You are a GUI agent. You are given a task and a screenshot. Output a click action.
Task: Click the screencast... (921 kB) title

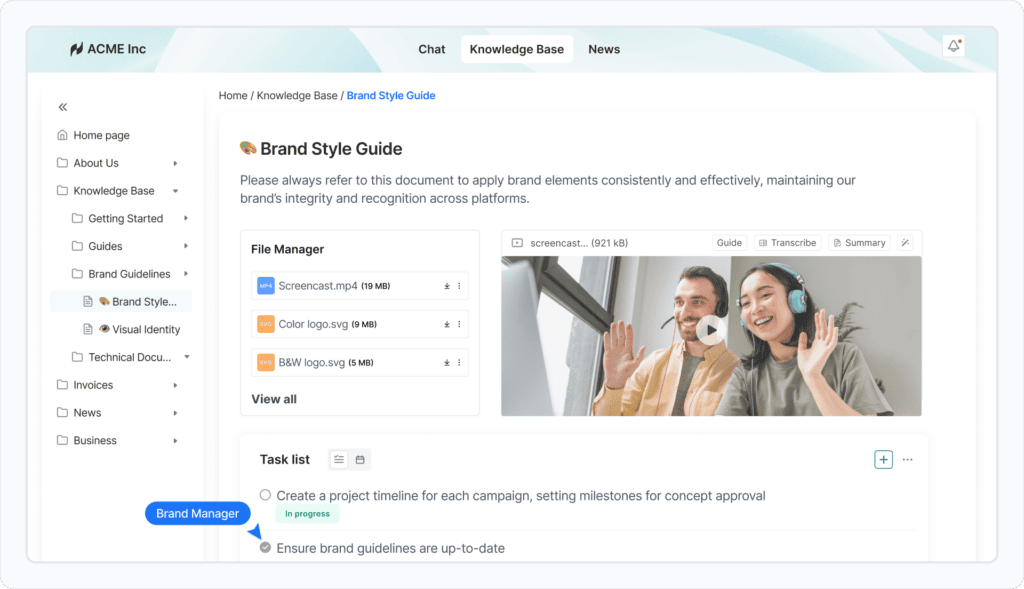579,243
